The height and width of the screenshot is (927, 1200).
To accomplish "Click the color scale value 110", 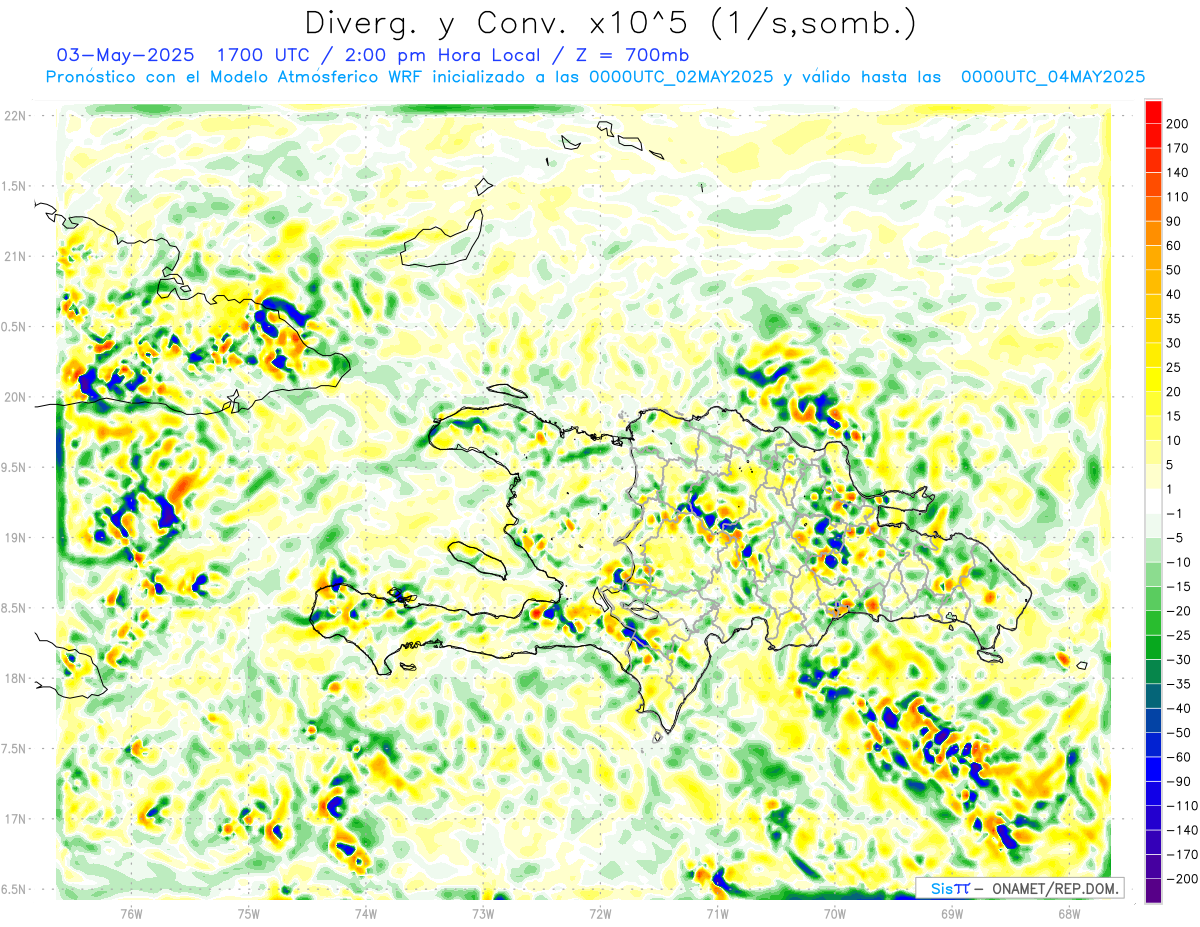I will click(x=1178, y=197).
